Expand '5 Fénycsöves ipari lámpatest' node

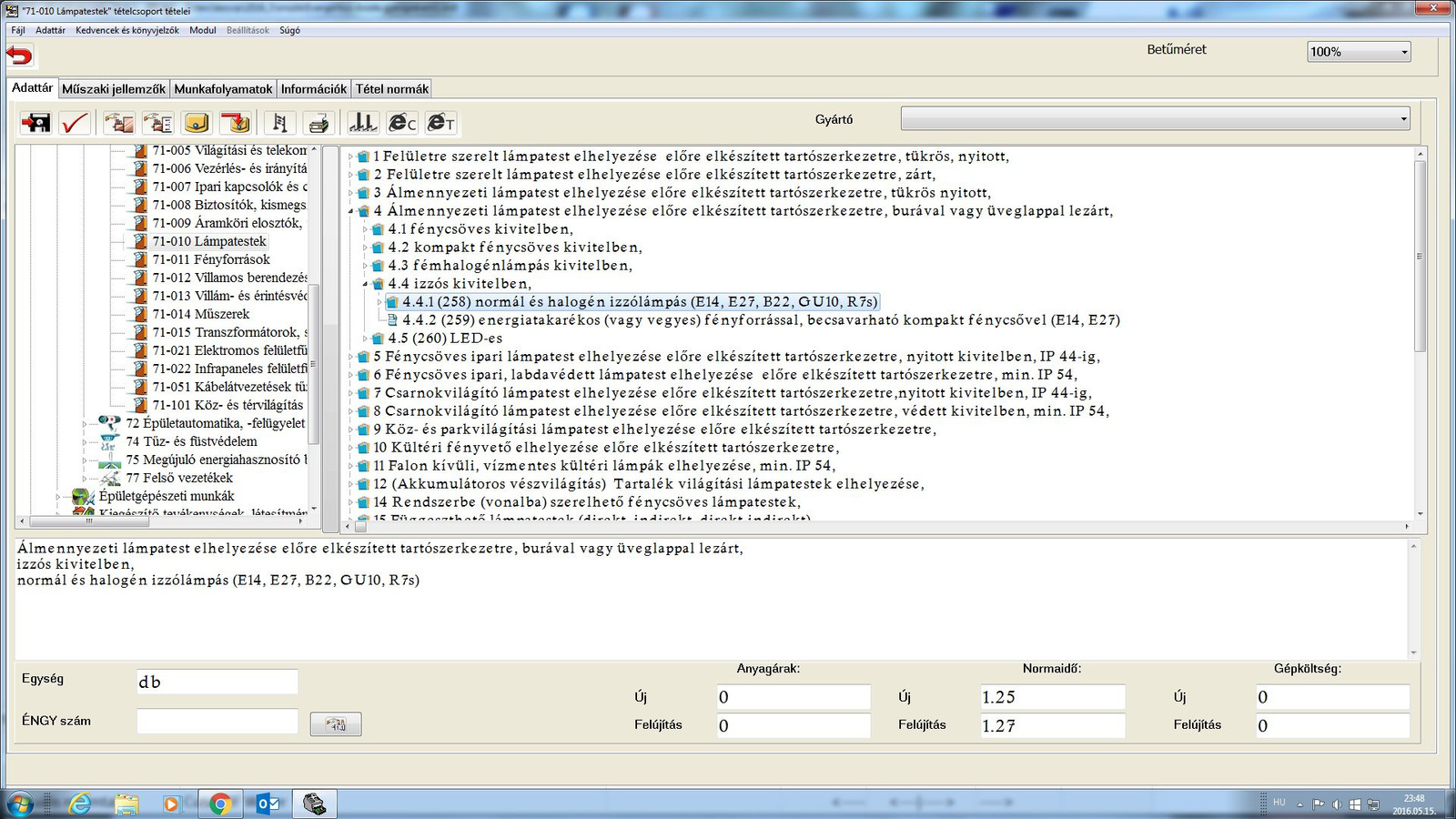[351, 357]
